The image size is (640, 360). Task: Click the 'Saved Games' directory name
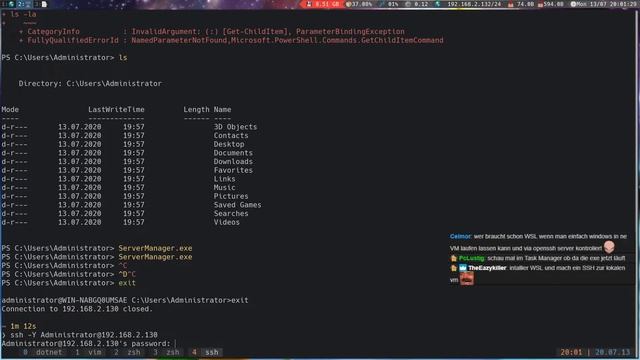[237, 205]
